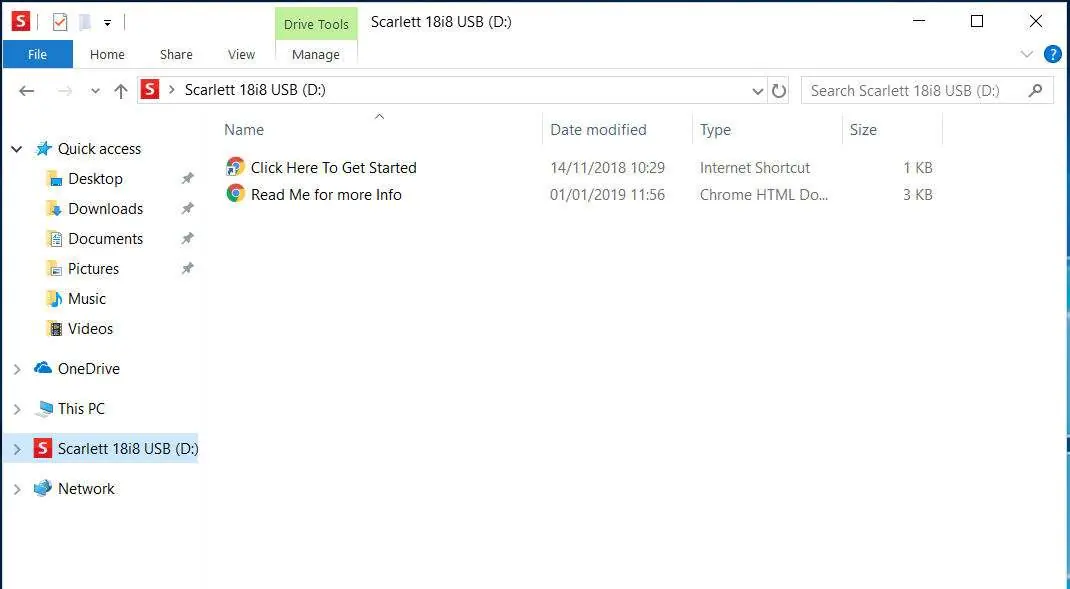Maximize the File Explorer window
The width and height of the screenshot is (1070, 589).
(977, 21)
